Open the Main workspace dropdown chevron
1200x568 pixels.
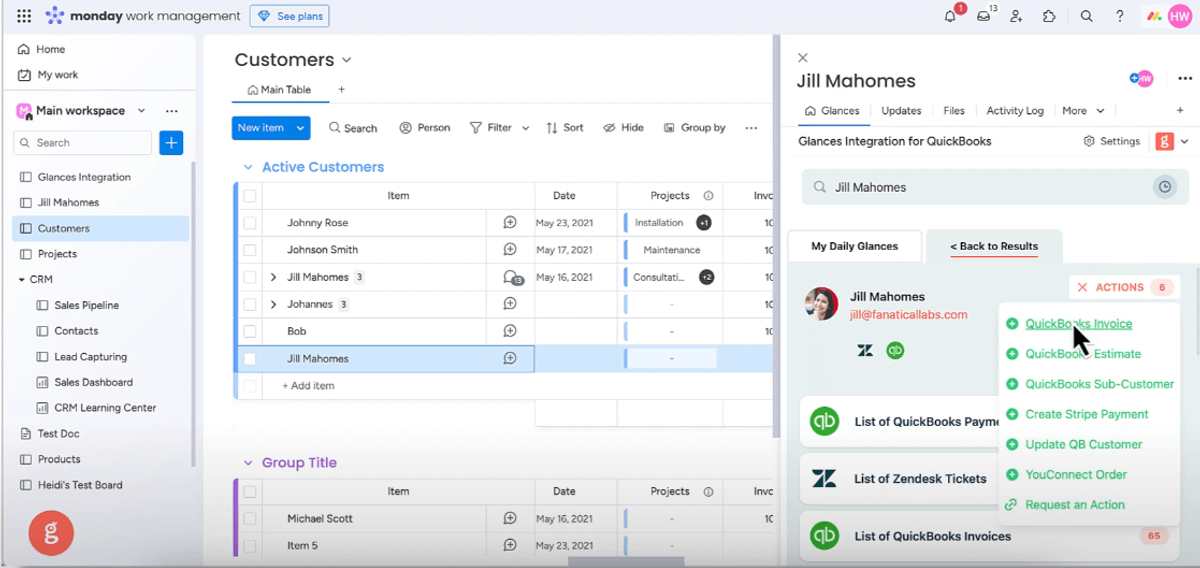click(x=141, y=111)
